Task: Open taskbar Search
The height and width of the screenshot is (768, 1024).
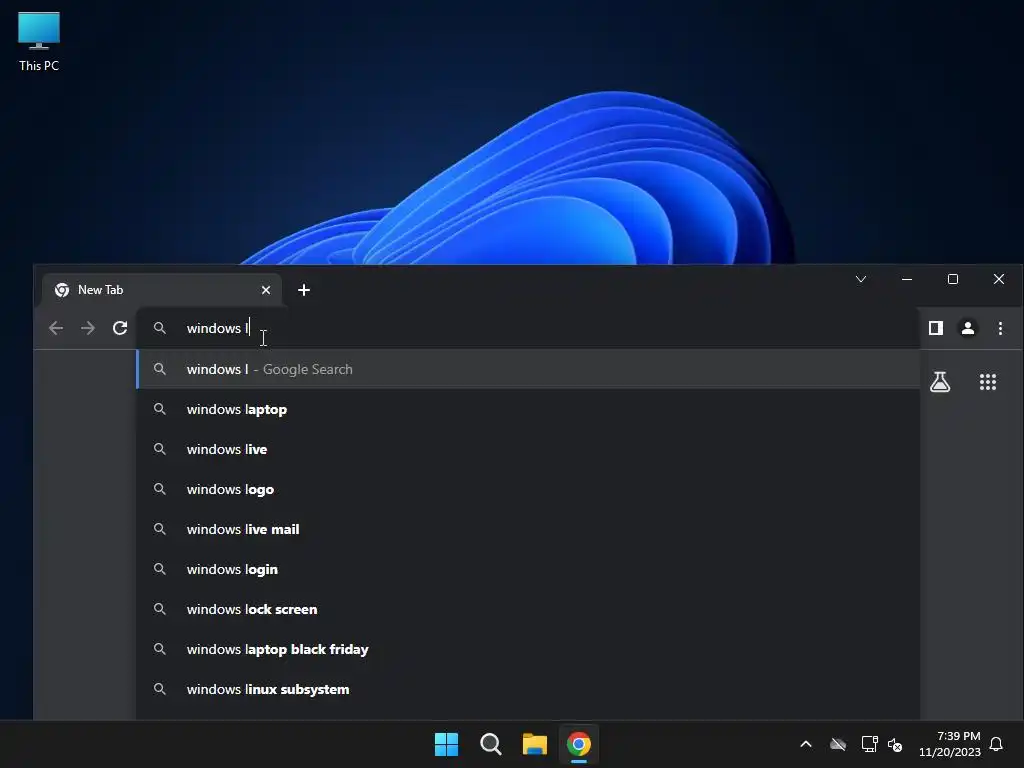Action: [x=490, y=744]
